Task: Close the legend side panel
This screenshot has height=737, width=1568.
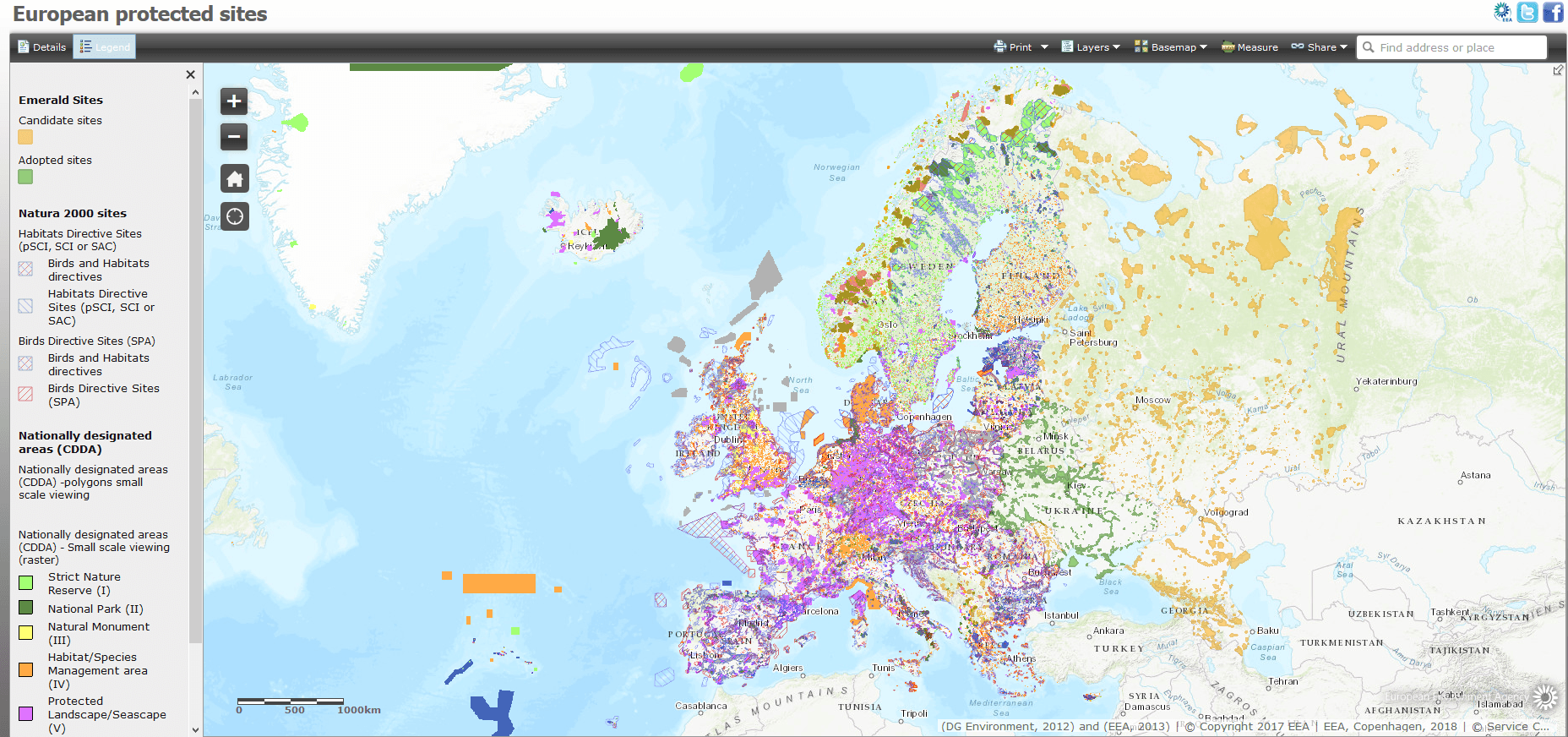Action: 190,74
